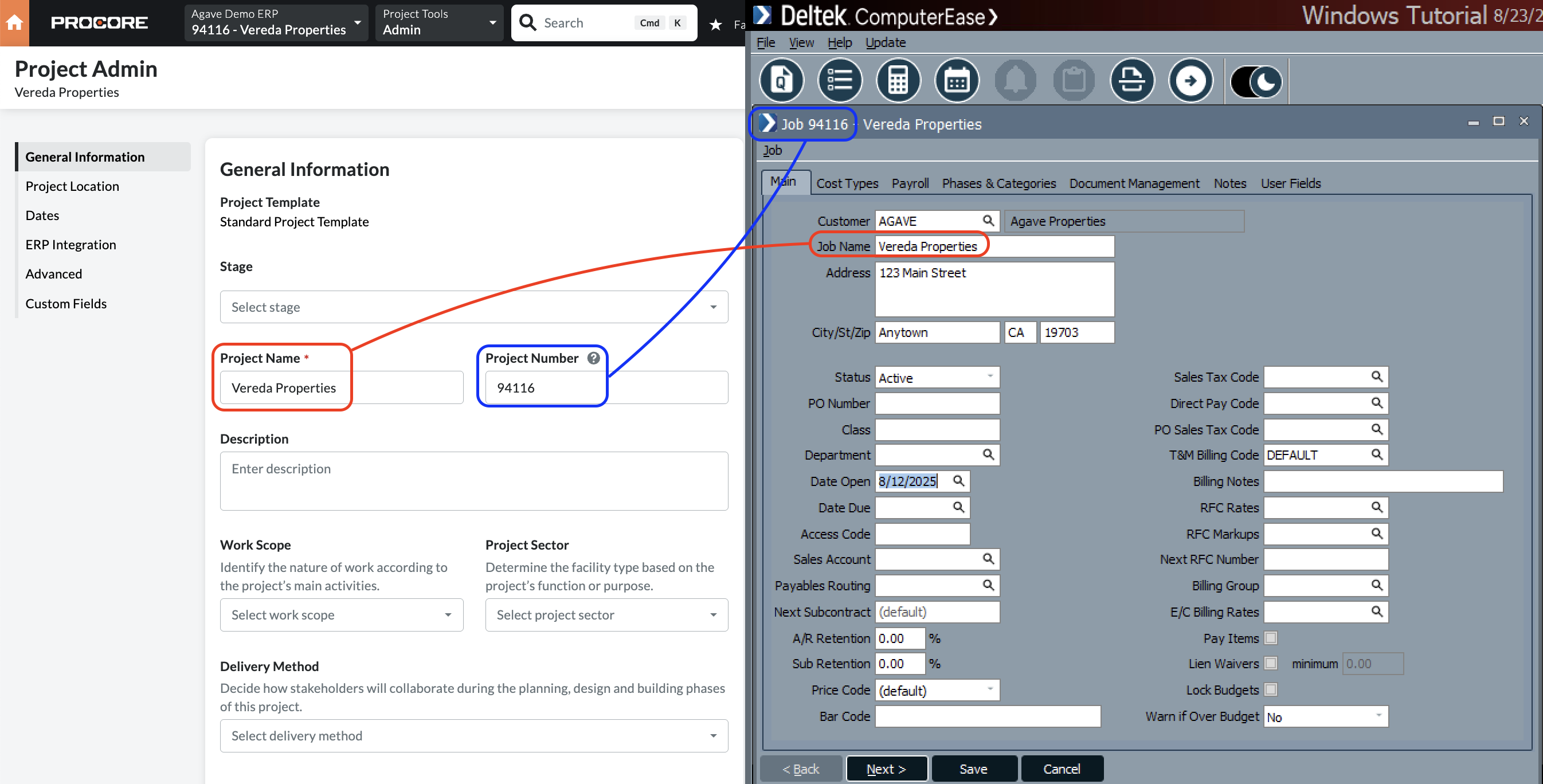Open Custom Fields in Procore sidebar

coord(66,304)
